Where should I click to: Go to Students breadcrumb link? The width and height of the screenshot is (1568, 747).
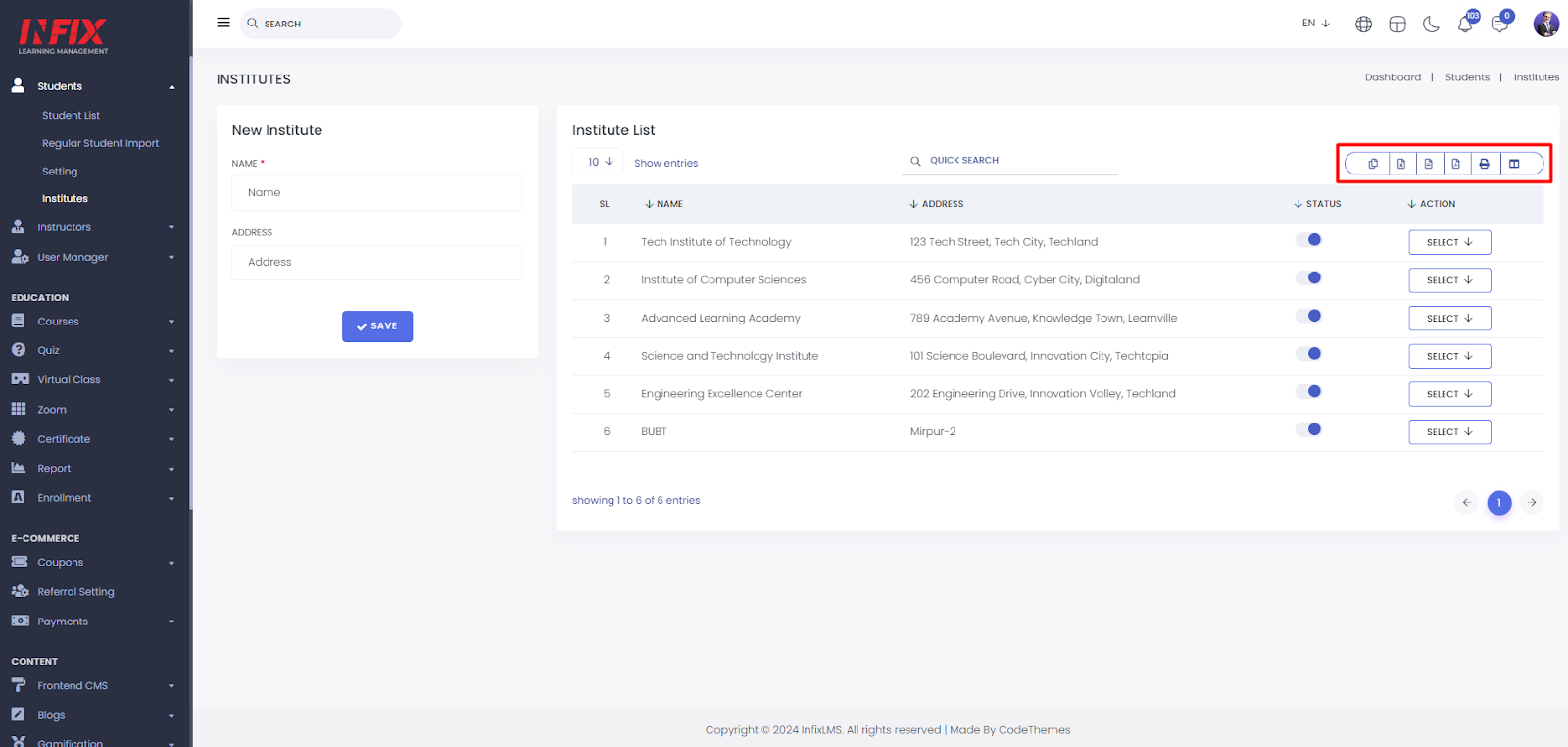1467,77
